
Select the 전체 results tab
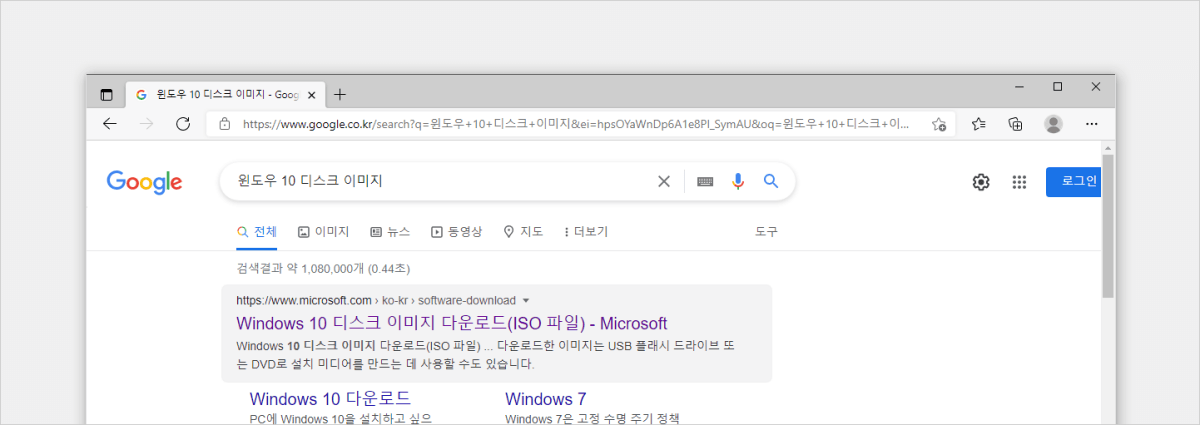pyautogui.click(x=257, y=232)
